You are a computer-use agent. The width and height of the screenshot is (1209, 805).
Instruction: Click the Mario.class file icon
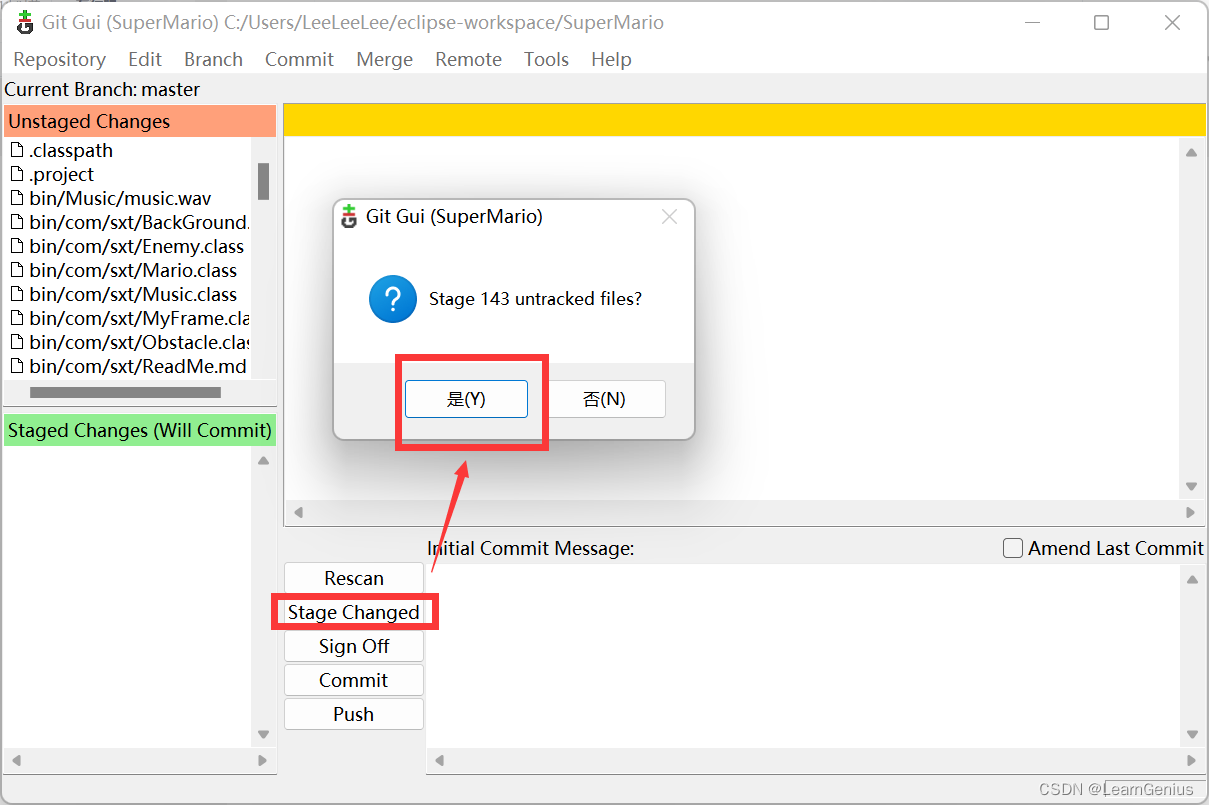point(16,271)
